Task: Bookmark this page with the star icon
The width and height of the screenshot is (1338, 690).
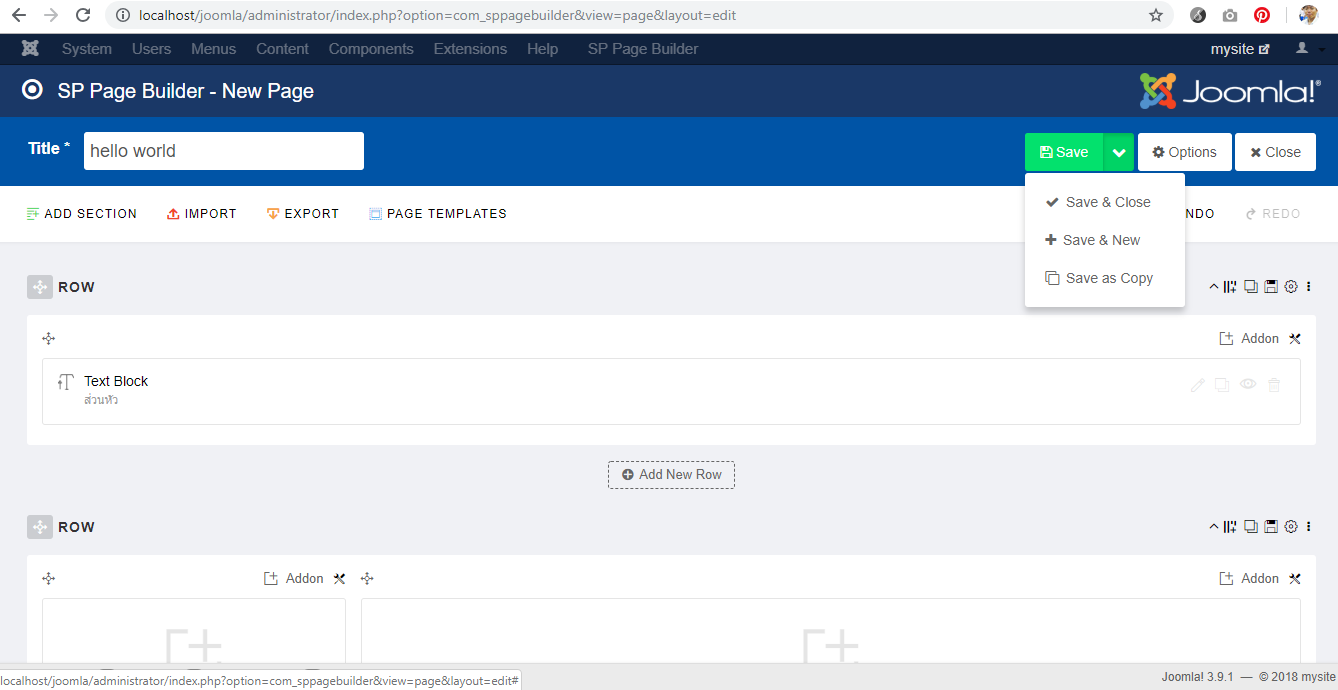Action: pyautogui.click(x=1156, y=15)
